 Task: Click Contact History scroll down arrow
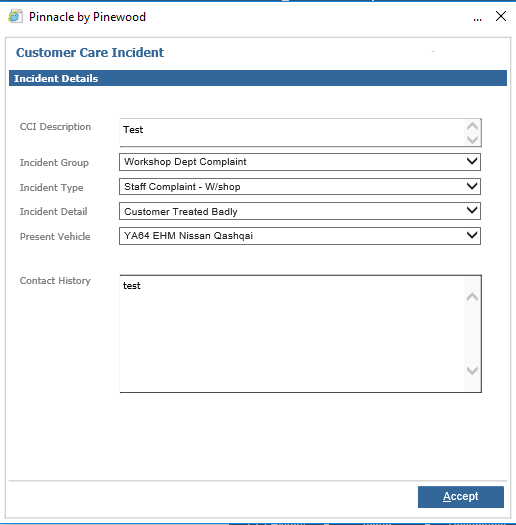point(472,370)
